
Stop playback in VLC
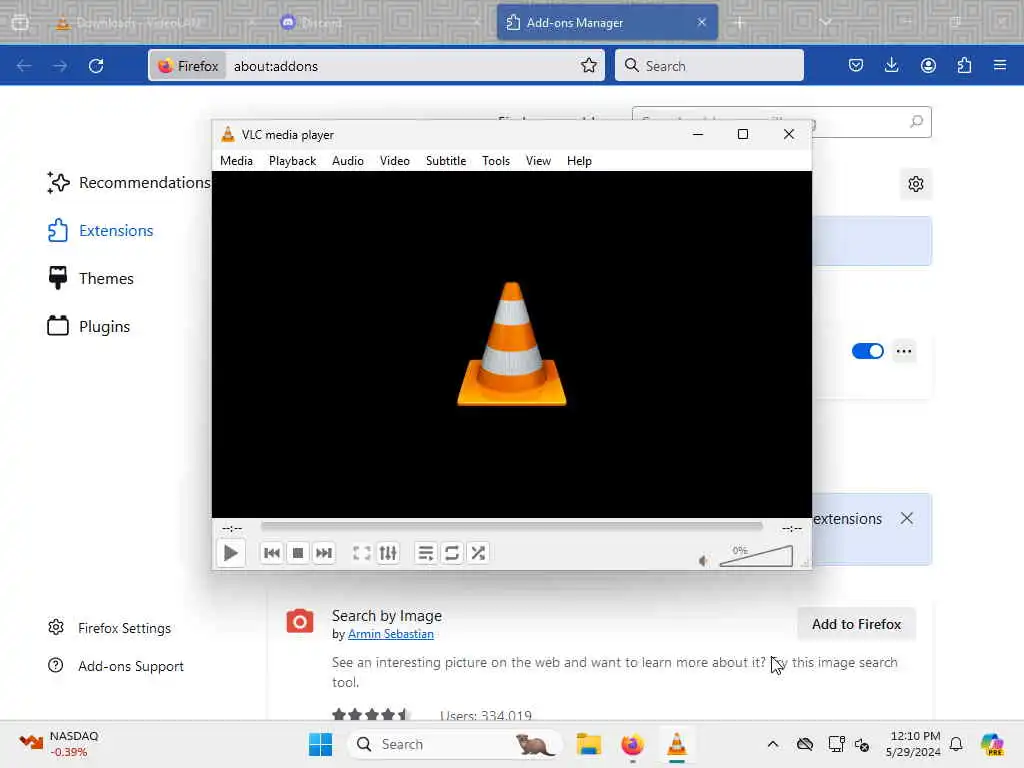[298, 553]
